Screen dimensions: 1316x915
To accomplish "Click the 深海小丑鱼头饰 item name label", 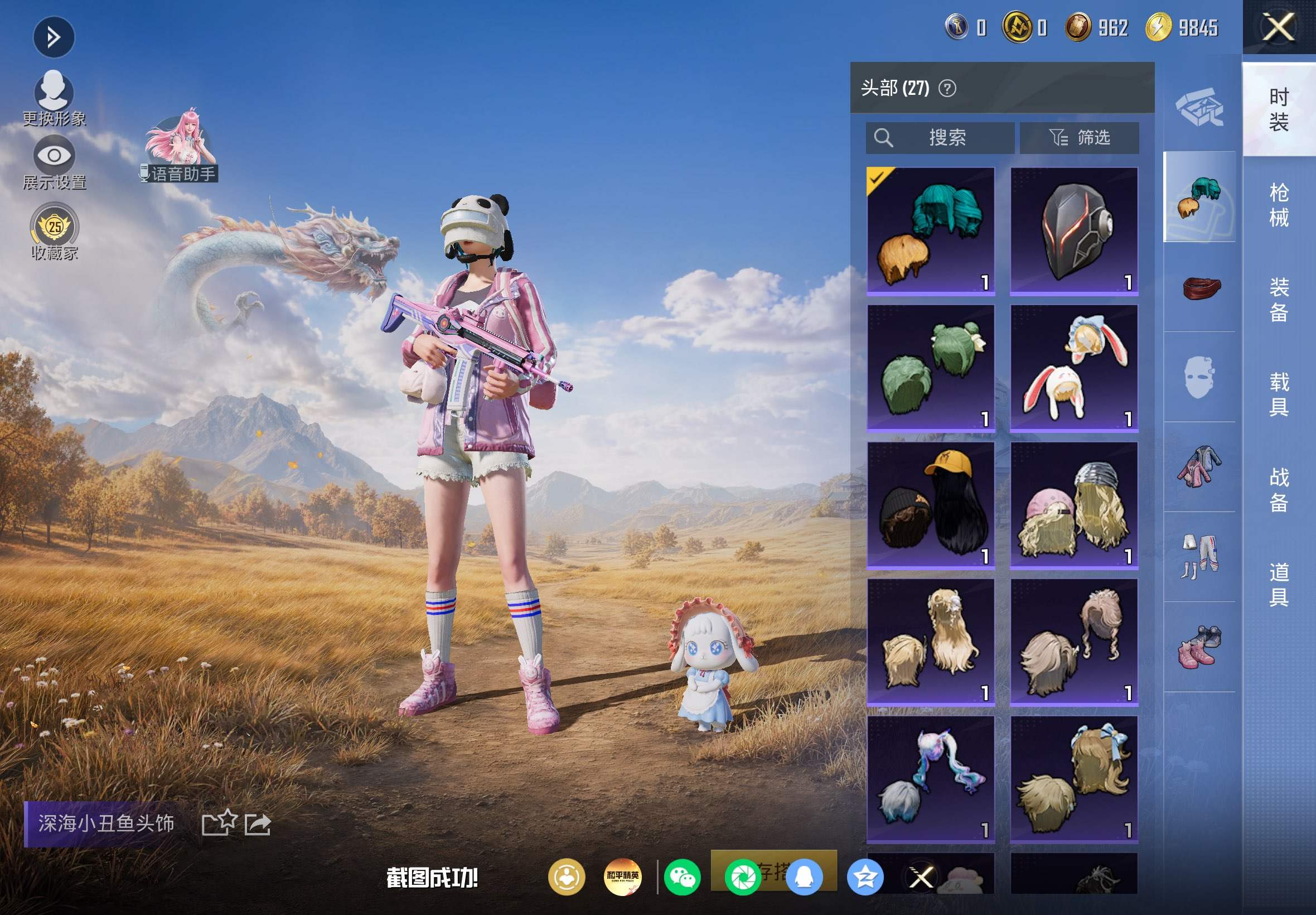I will point(107,824).
